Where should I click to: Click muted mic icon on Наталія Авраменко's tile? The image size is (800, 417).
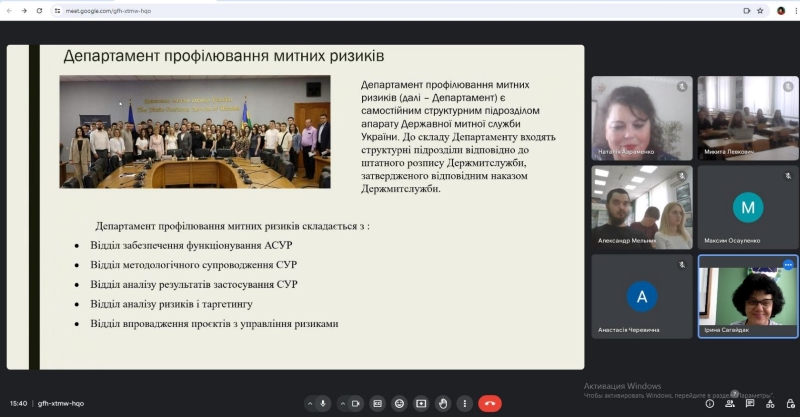(x=682, y=87)
